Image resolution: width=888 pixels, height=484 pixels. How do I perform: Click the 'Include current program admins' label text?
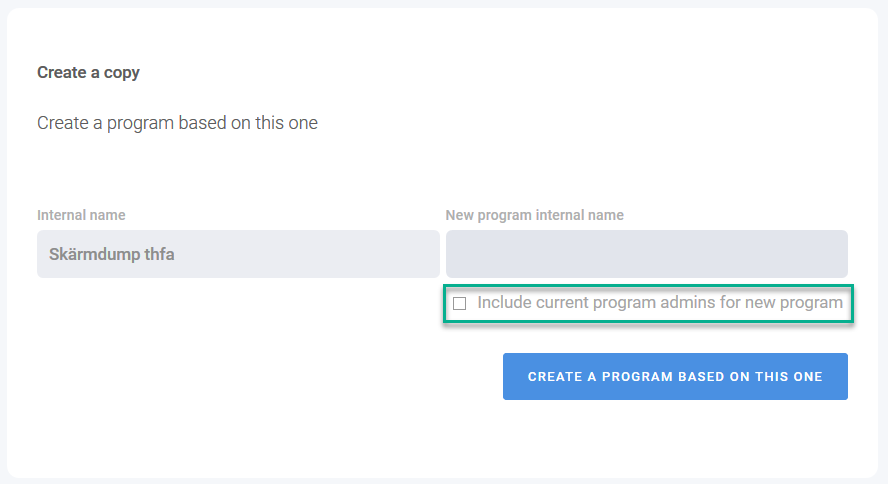click(660, 302)
